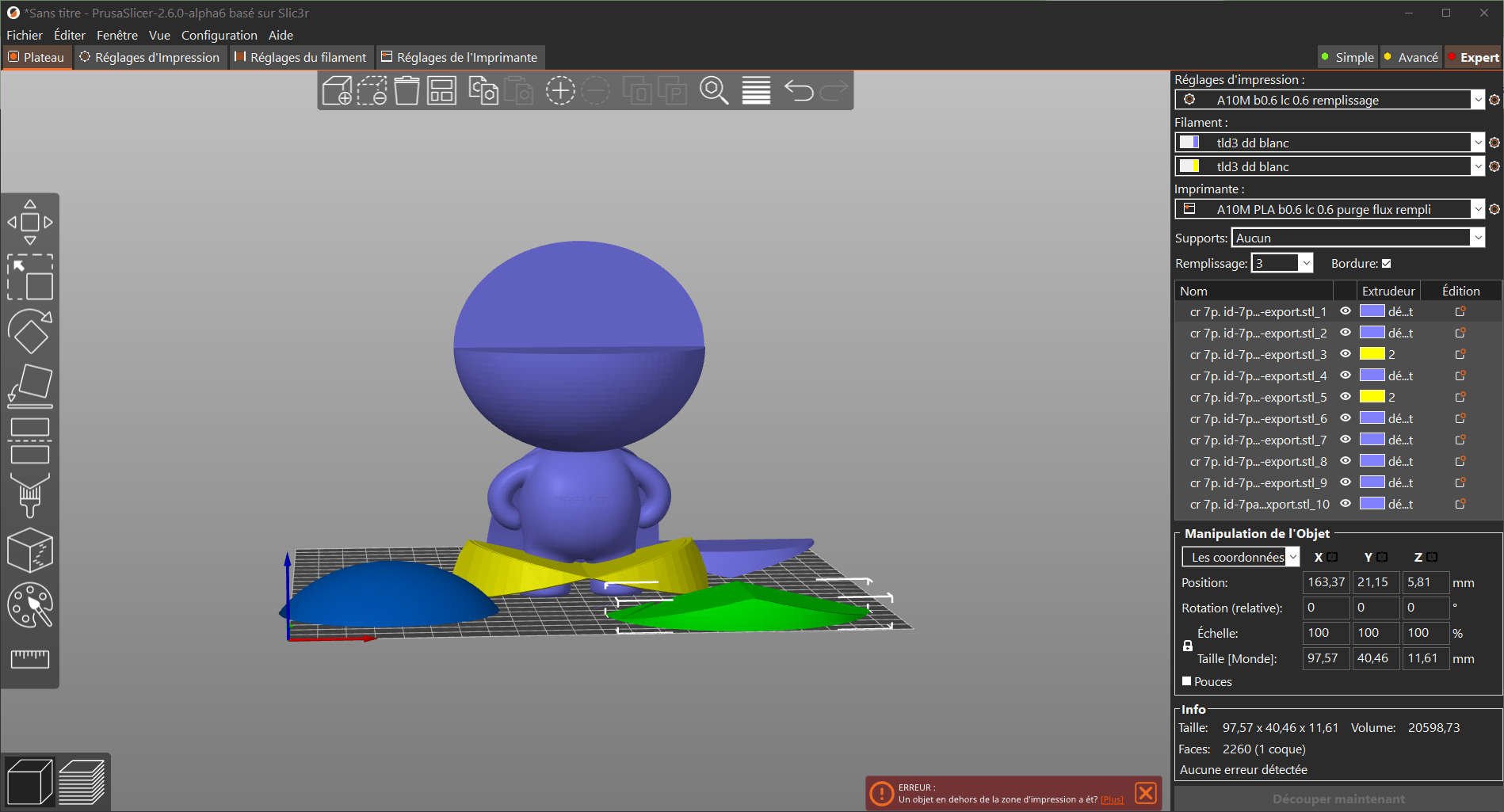The width and height of the screenshot is (1504, 812).
Task: Select the Move tool in the left sidebar
Action: coord(30,223)
